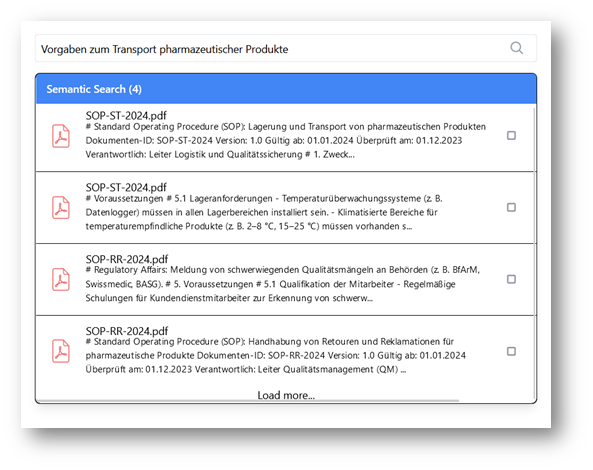Click the magnifying glass search icon
The width and height of the screenshot is (593, 470).
tap(516, 48)
